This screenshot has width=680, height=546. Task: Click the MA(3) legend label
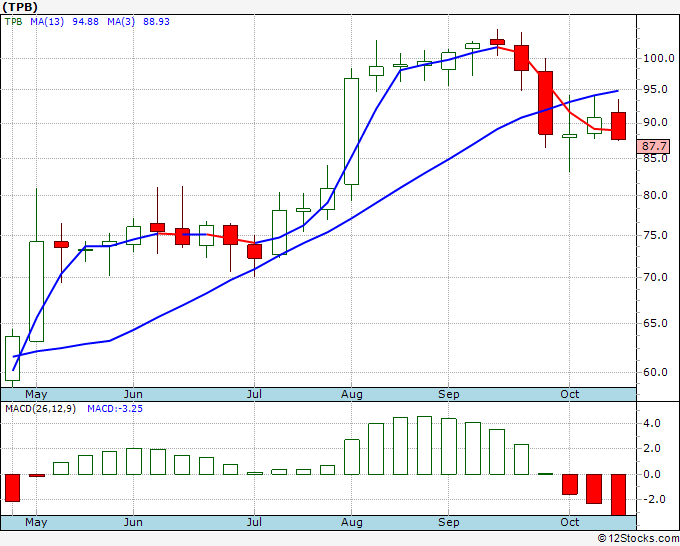(x=121, y=21)
